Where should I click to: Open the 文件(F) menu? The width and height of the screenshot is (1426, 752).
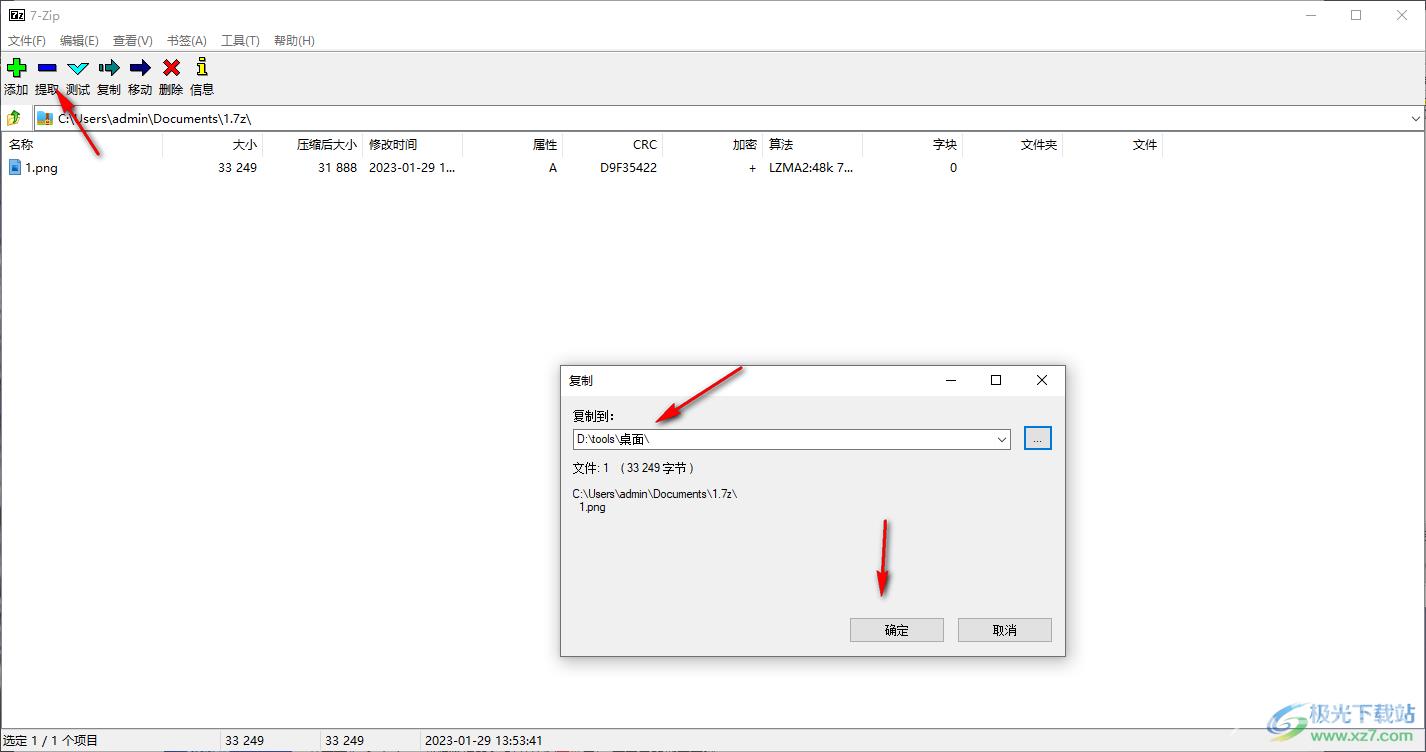[27, 41]
